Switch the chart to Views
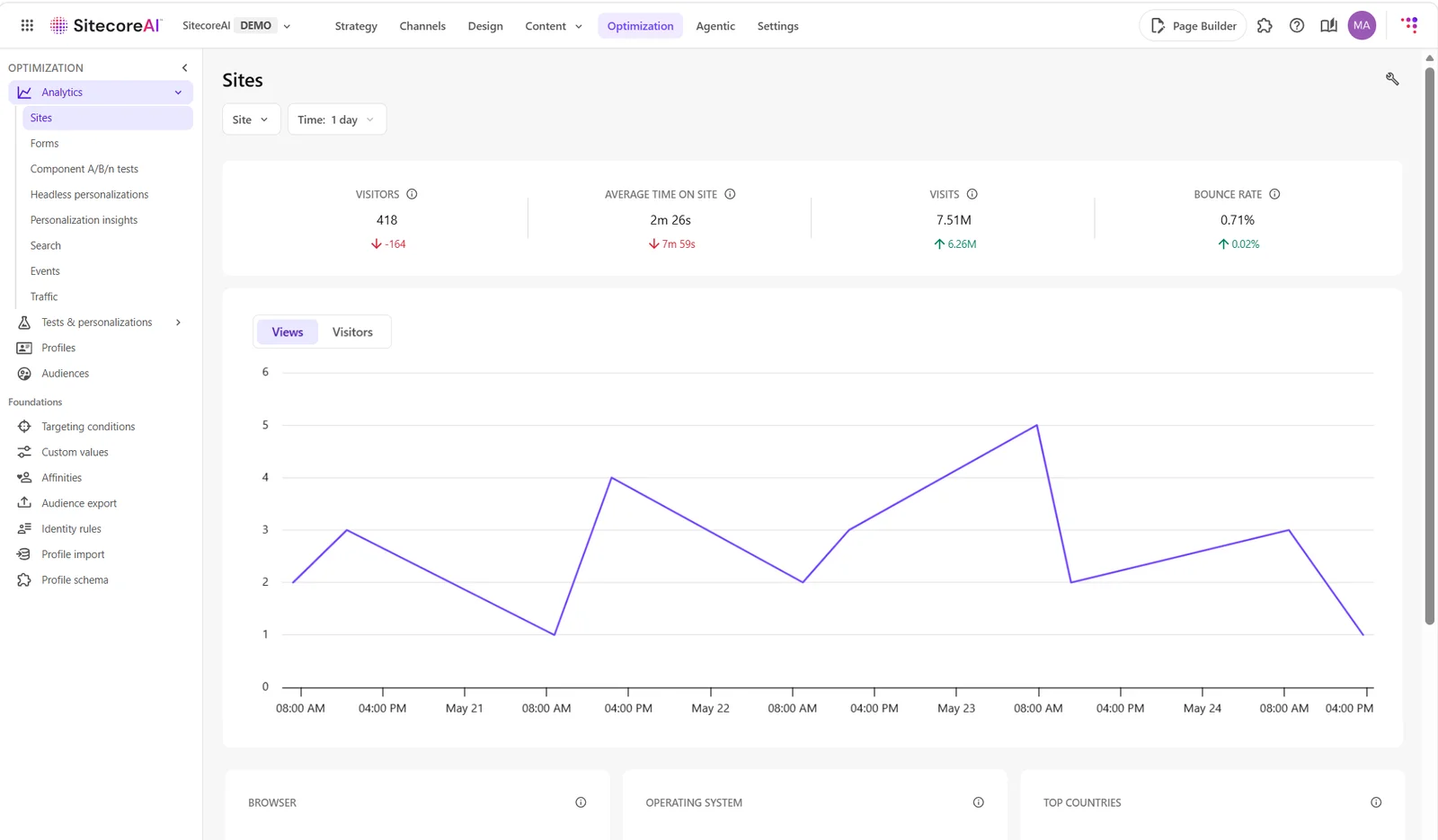Image resolution: width=1438 pixels, height=840 pixels. click(288, 332)
